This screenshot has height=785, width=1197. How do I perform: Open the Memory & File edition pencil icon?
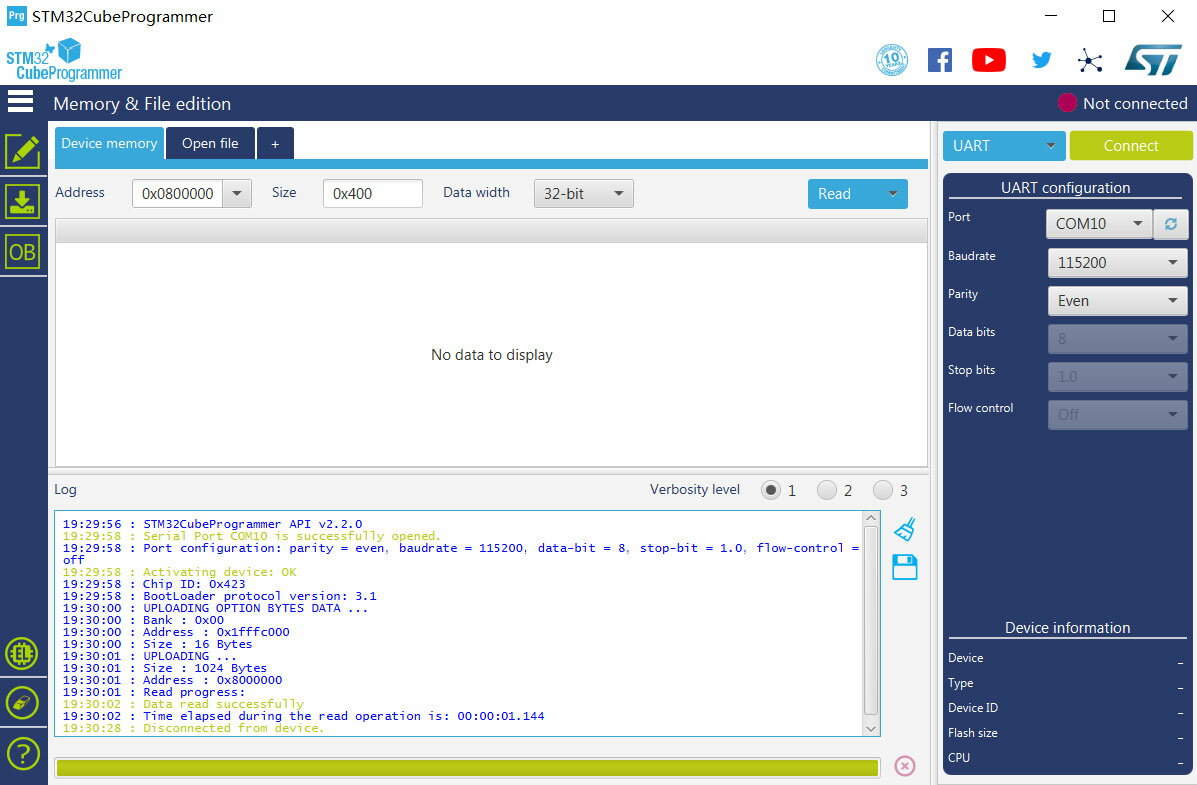(x=22, y=152)
